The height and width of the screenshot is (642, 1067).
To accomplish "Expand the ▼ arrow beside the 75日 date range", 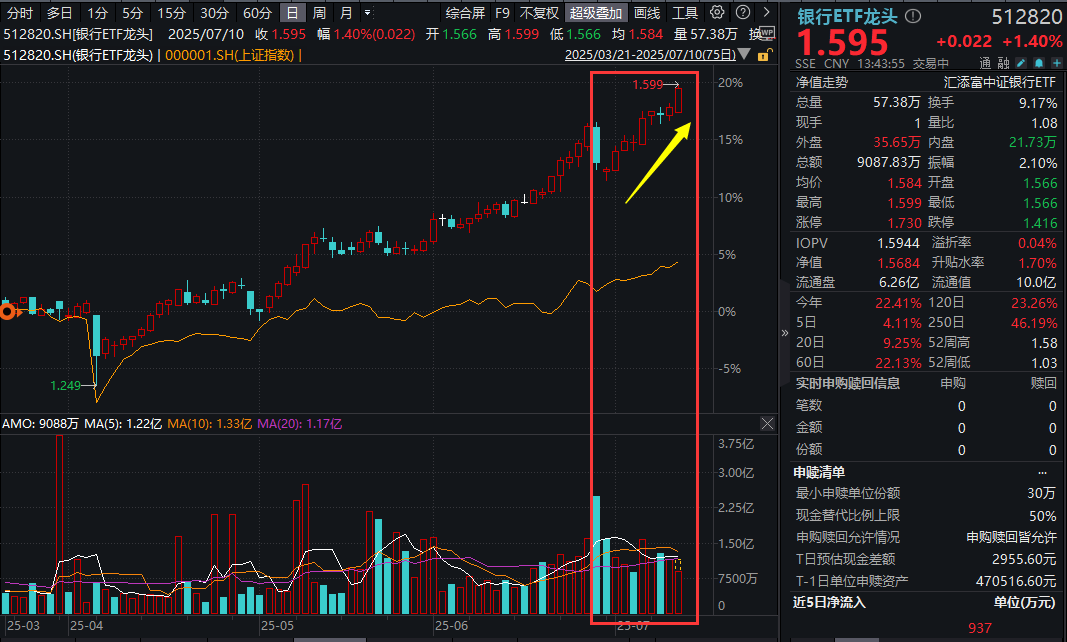I will (x=742, y=54).
